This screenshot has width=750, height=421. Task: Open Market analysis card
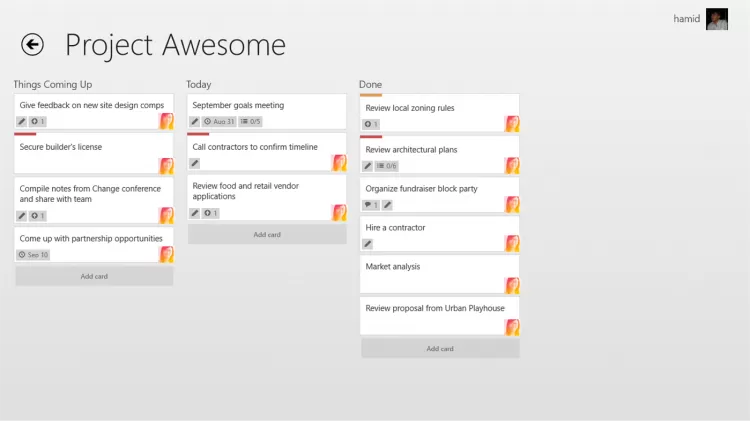point(440,274)
